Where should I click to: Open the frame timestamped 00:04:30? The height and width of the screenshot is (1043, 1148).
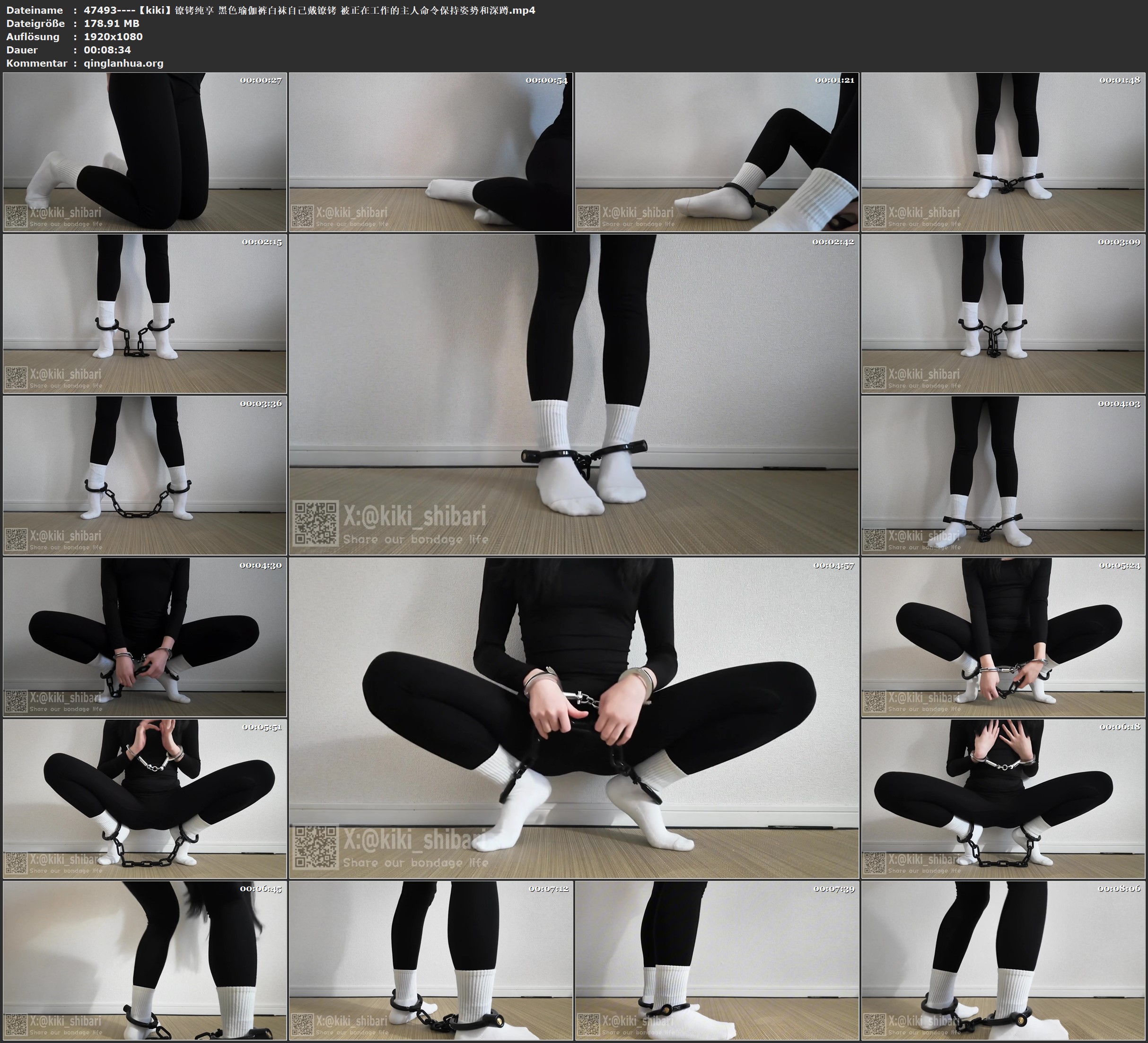[x=145, y=636]
